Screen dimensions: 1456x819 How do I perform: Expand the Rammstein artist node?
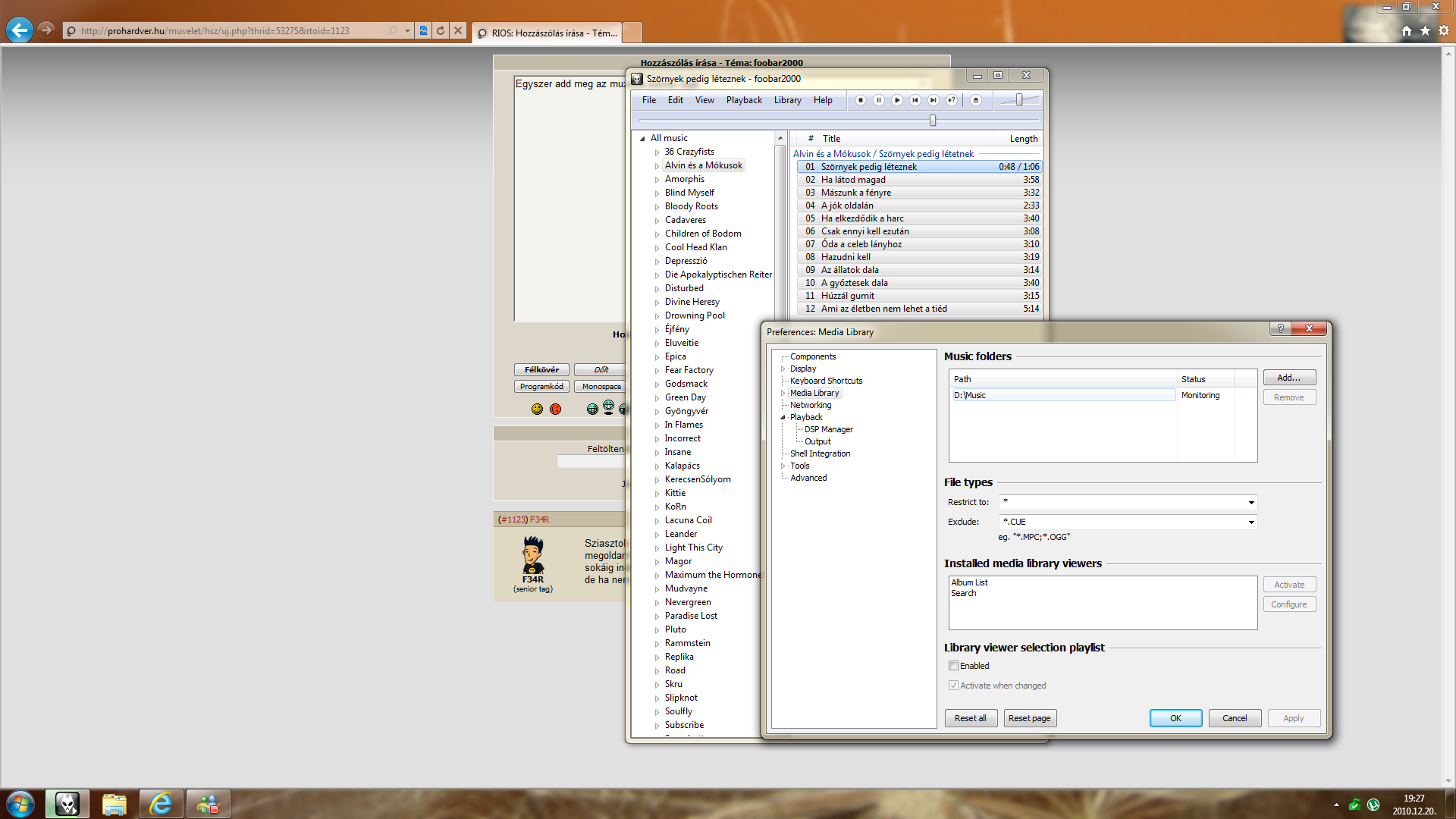pyautogui.click(x=657, y=644)
